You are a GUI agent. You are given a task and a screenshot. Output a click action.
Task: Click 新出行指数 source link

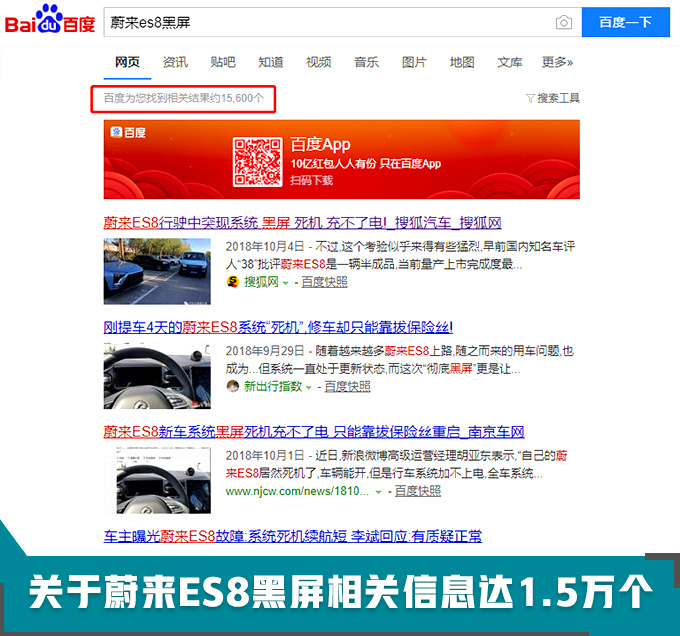(273, 386)
